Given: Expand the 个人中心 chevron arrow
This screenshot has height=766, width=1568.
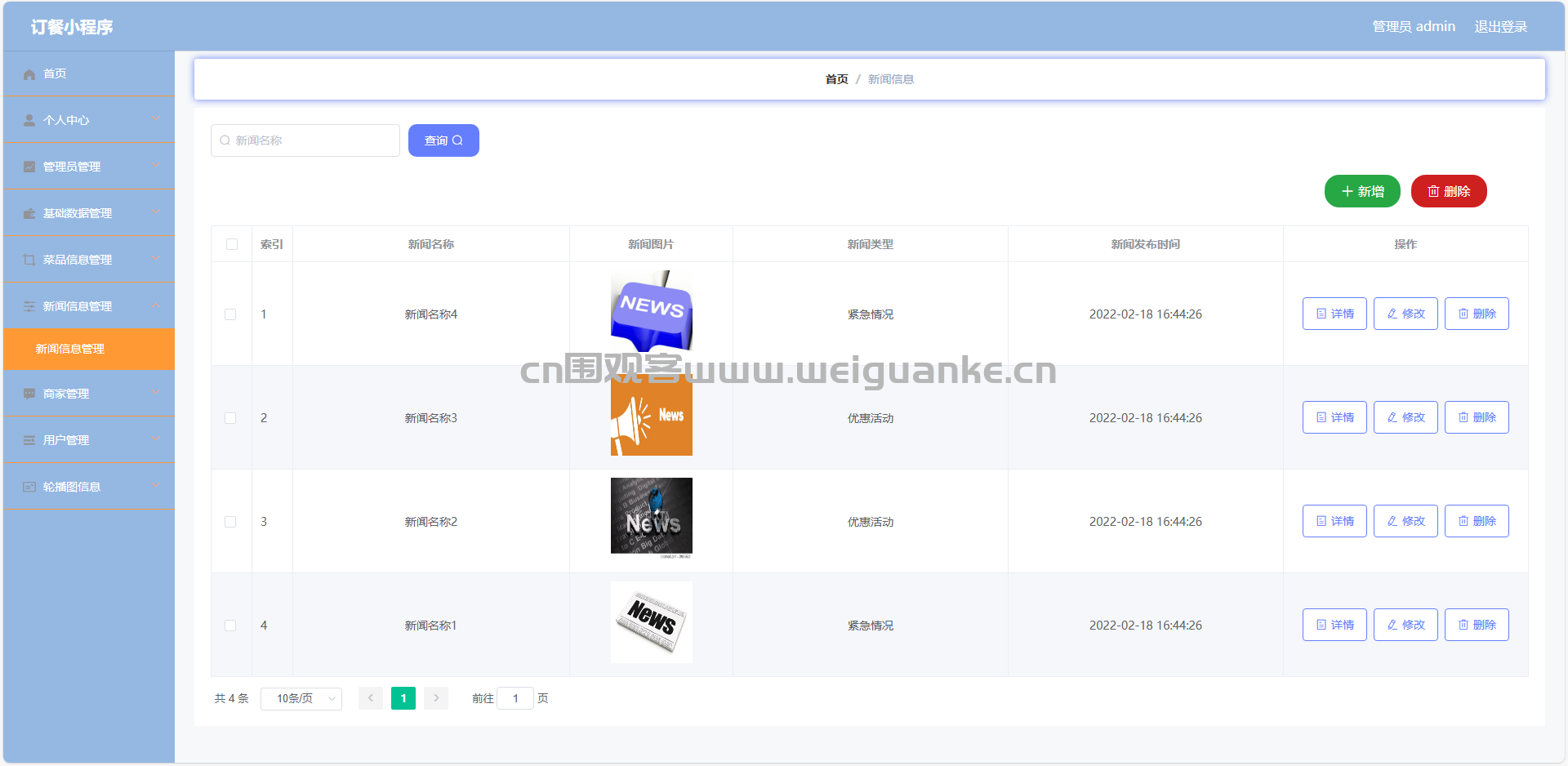Looking at the screenshot, I should pos(156,119).
